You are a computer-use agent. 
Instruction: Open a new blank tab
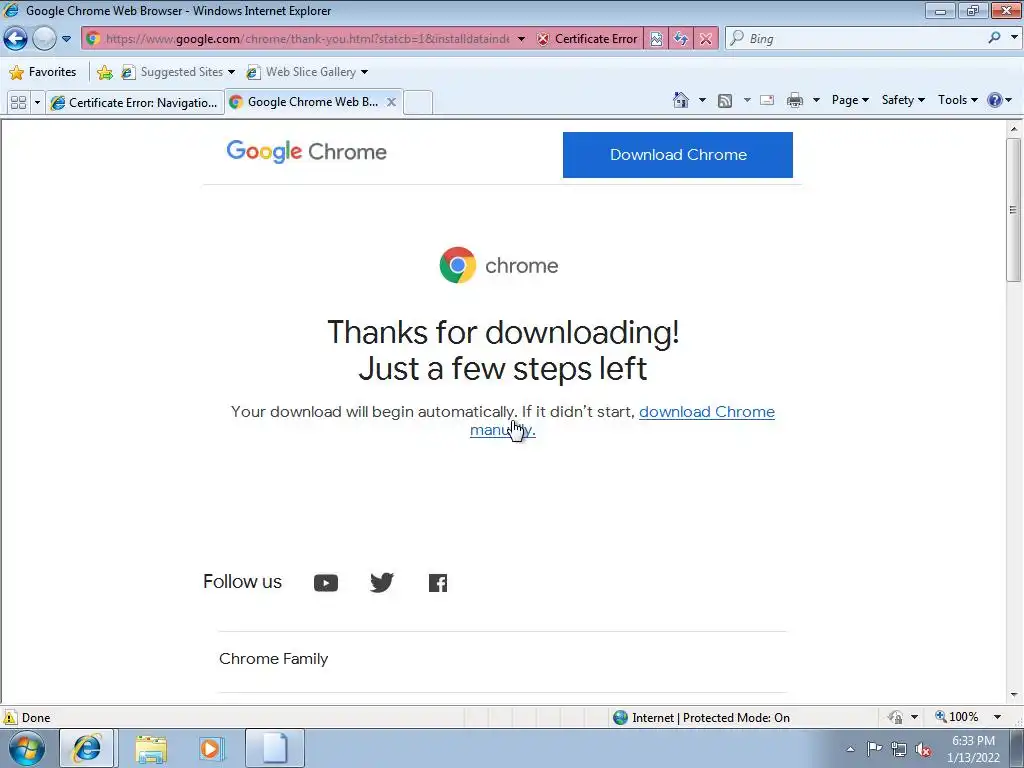tap(418, 103)
